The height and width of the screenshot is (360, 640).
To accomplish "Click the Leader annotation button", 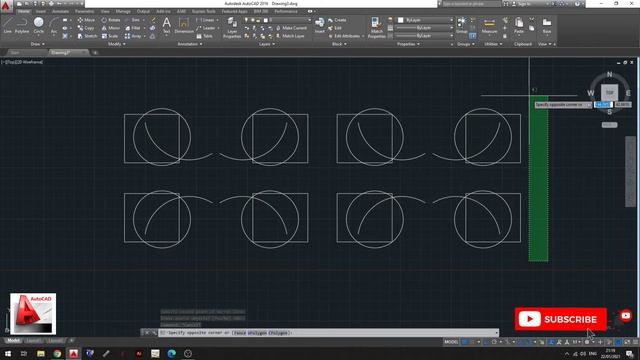I will [x=206, y=28].
